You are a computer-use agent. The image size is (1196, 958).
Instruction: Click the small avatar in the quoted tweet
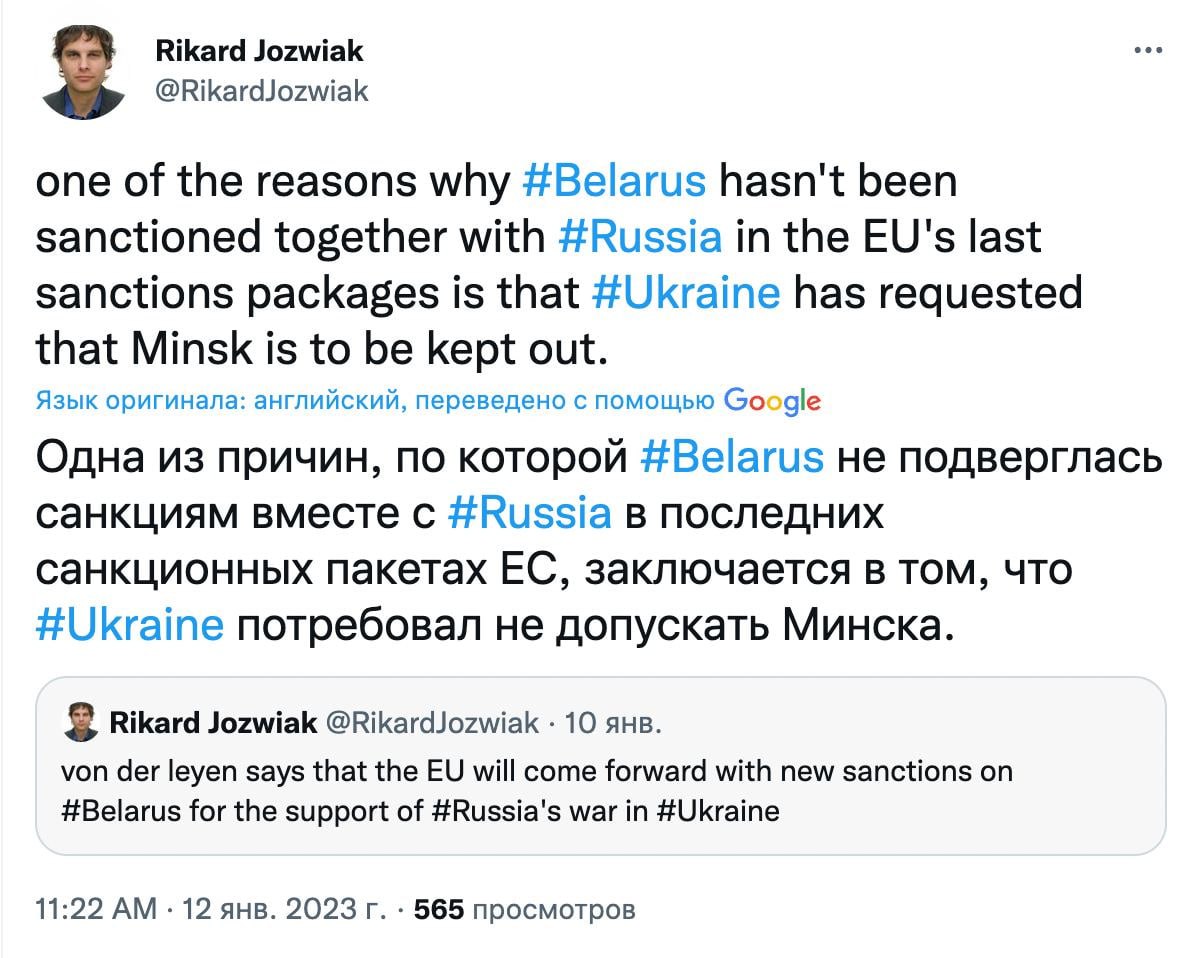tap(80, 722)
